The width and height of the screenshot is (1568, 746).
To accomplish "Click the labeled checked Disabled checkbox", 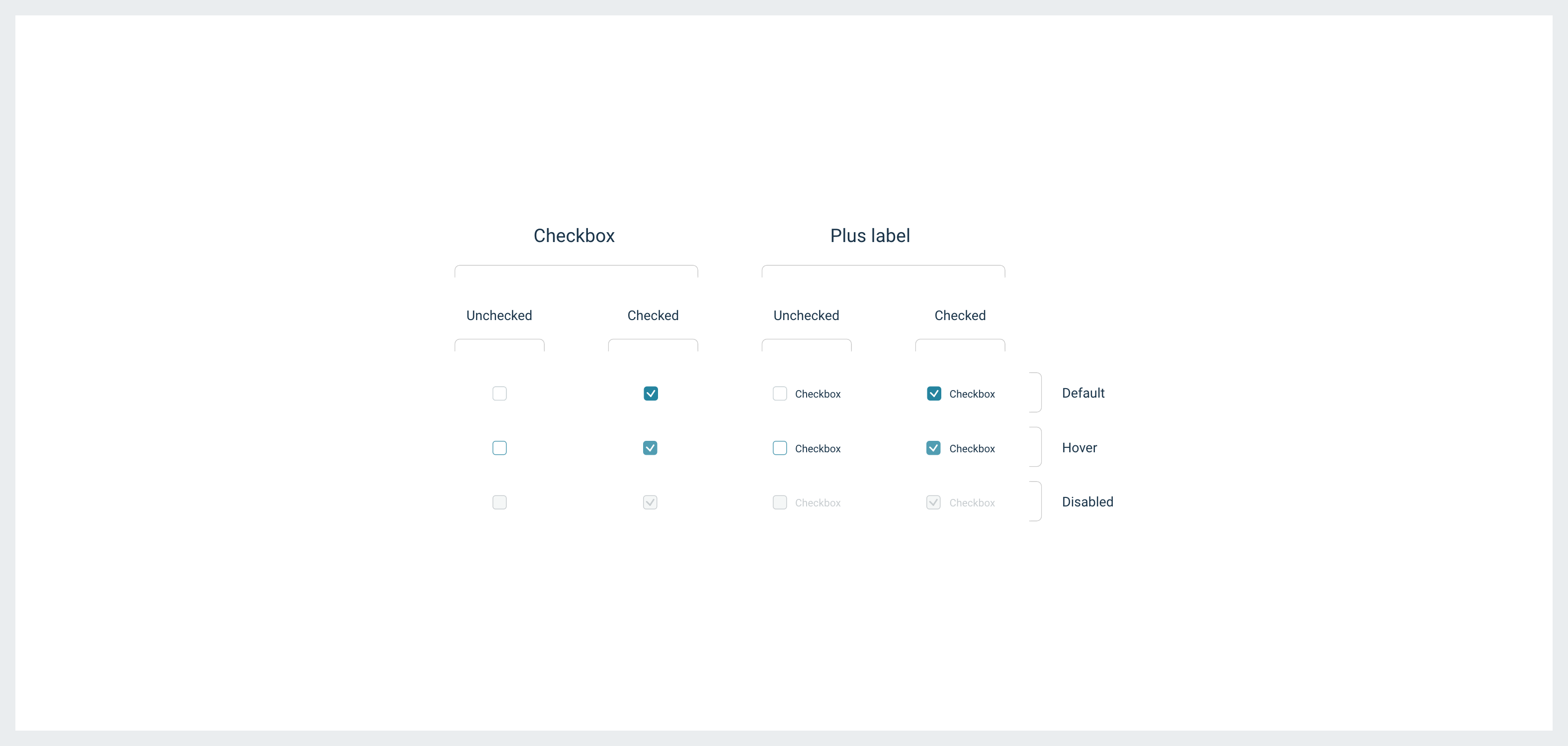I will pos(934,502).
